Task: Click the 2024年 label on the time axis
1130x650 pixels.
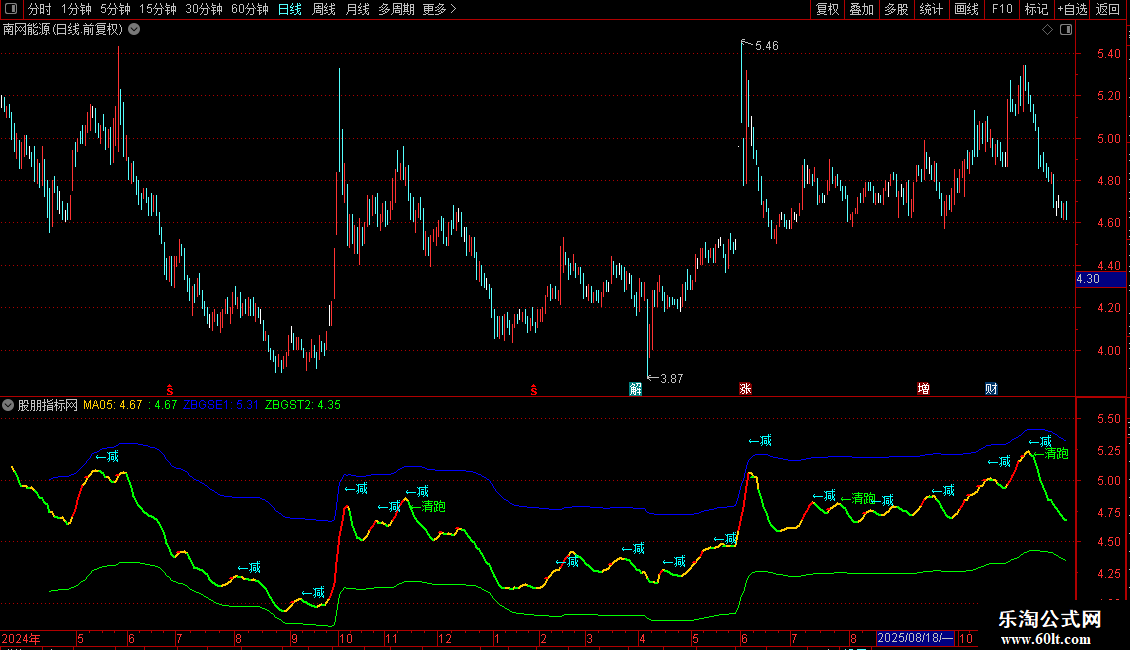Action: (x=21, y=638)
